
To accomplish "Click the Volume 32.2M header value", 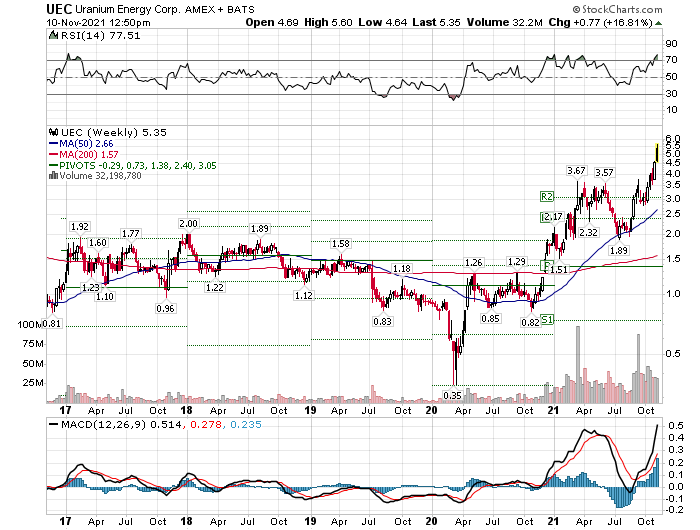I will 504,22.
